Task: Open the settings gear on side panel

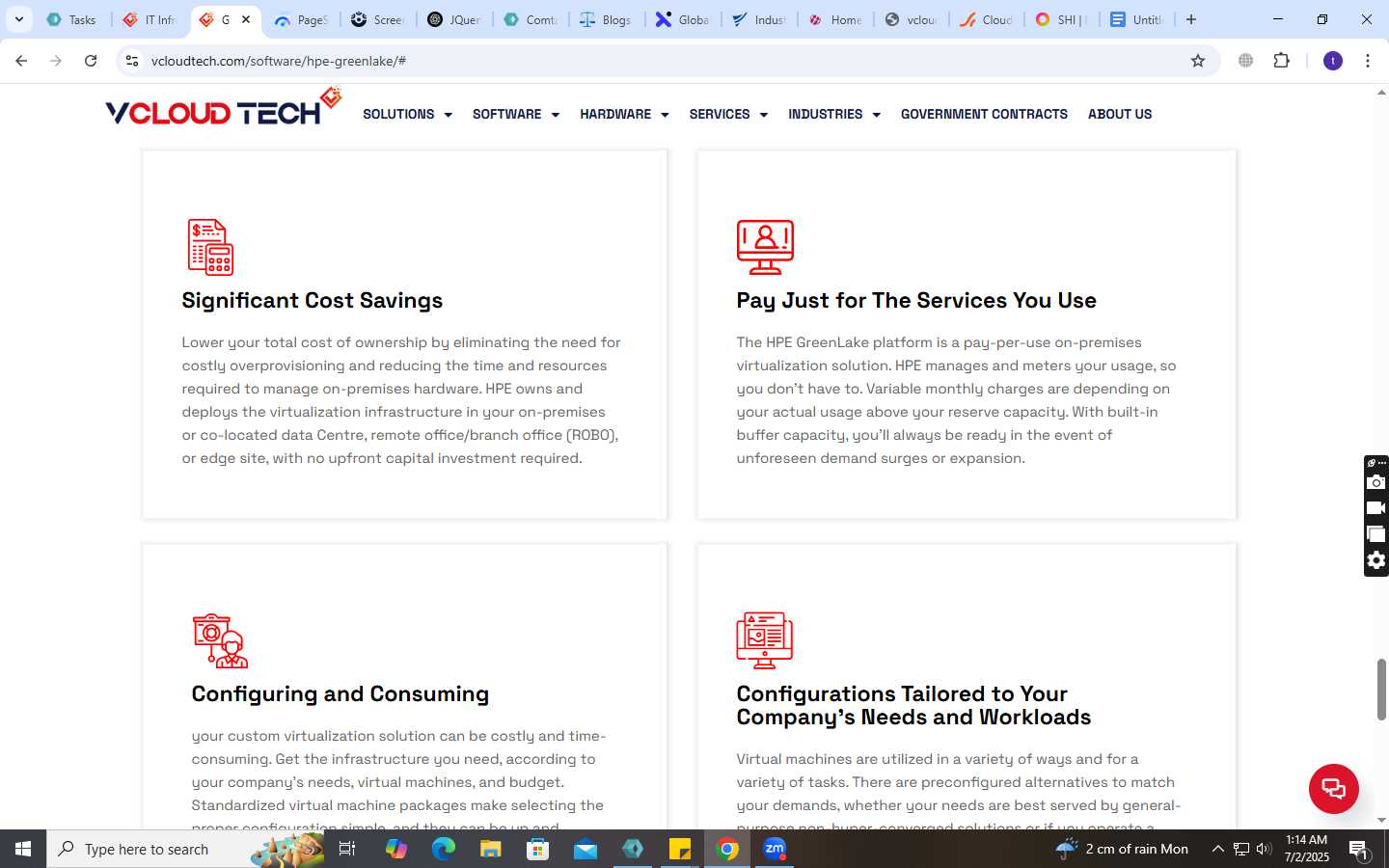Action: (1376, 560)
